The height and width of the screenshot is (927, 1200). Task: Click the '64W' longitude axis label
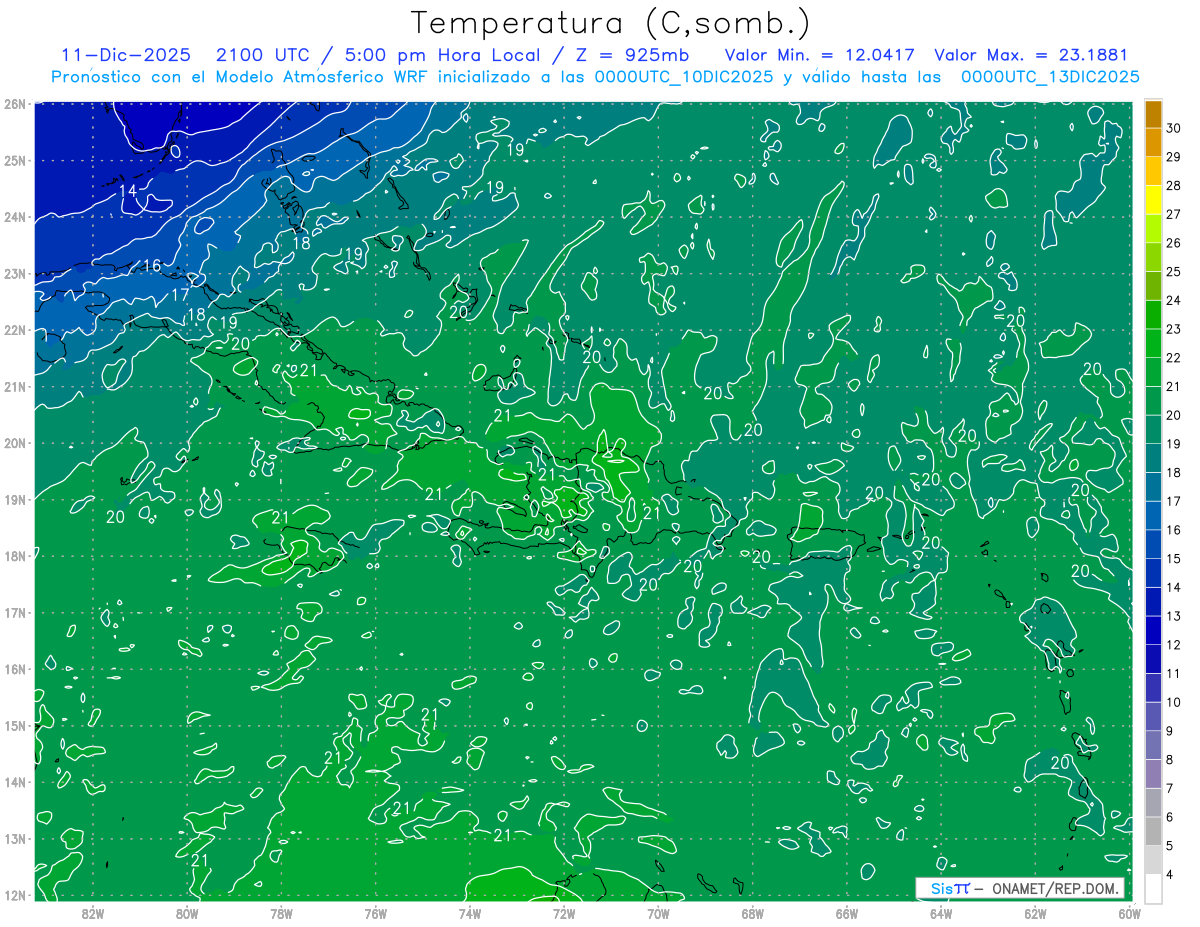pyautogui.click(x=941, y=912)
